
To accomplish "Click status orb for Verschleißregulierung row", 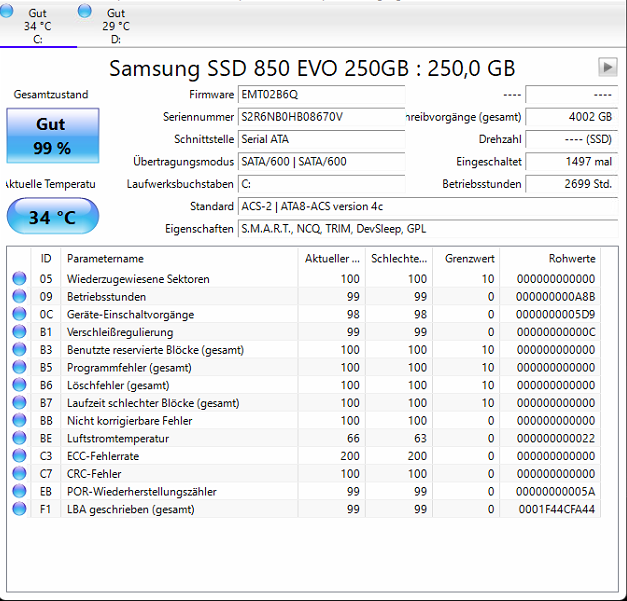I will [19, 331].
